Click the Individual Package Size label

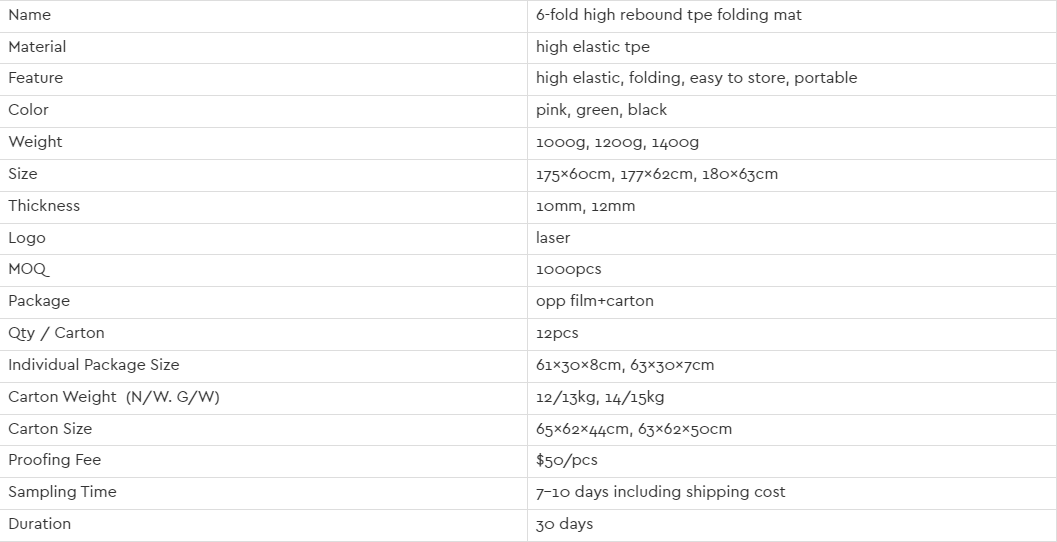click(x=94, y=365)
